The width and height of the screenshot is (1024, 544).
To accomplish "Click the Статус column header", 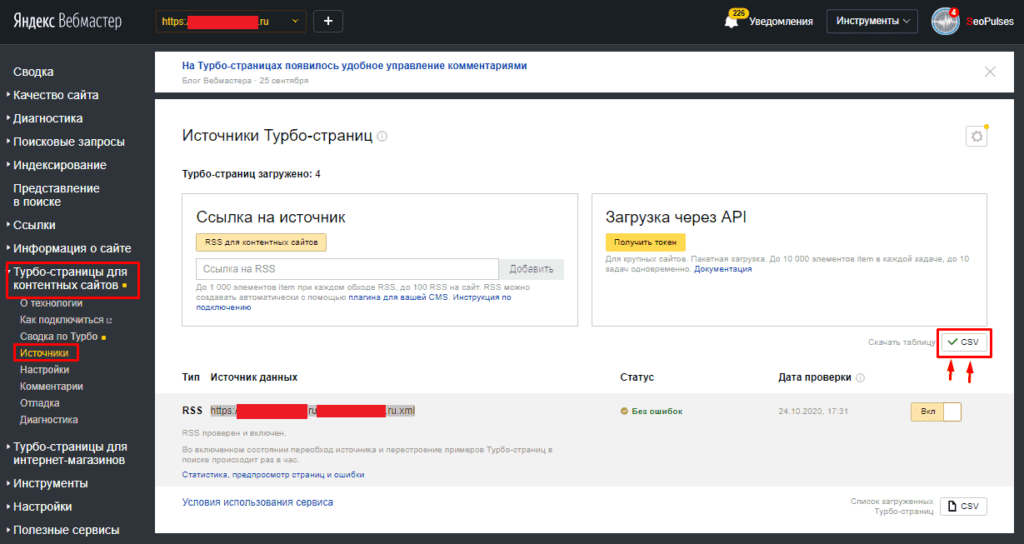I will tap(637, 377).
